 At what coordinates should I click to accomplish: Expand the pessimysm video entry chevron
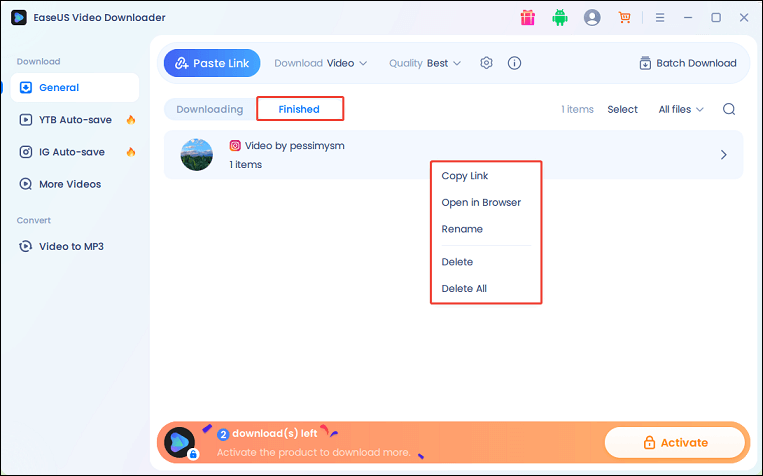(724, 155)
